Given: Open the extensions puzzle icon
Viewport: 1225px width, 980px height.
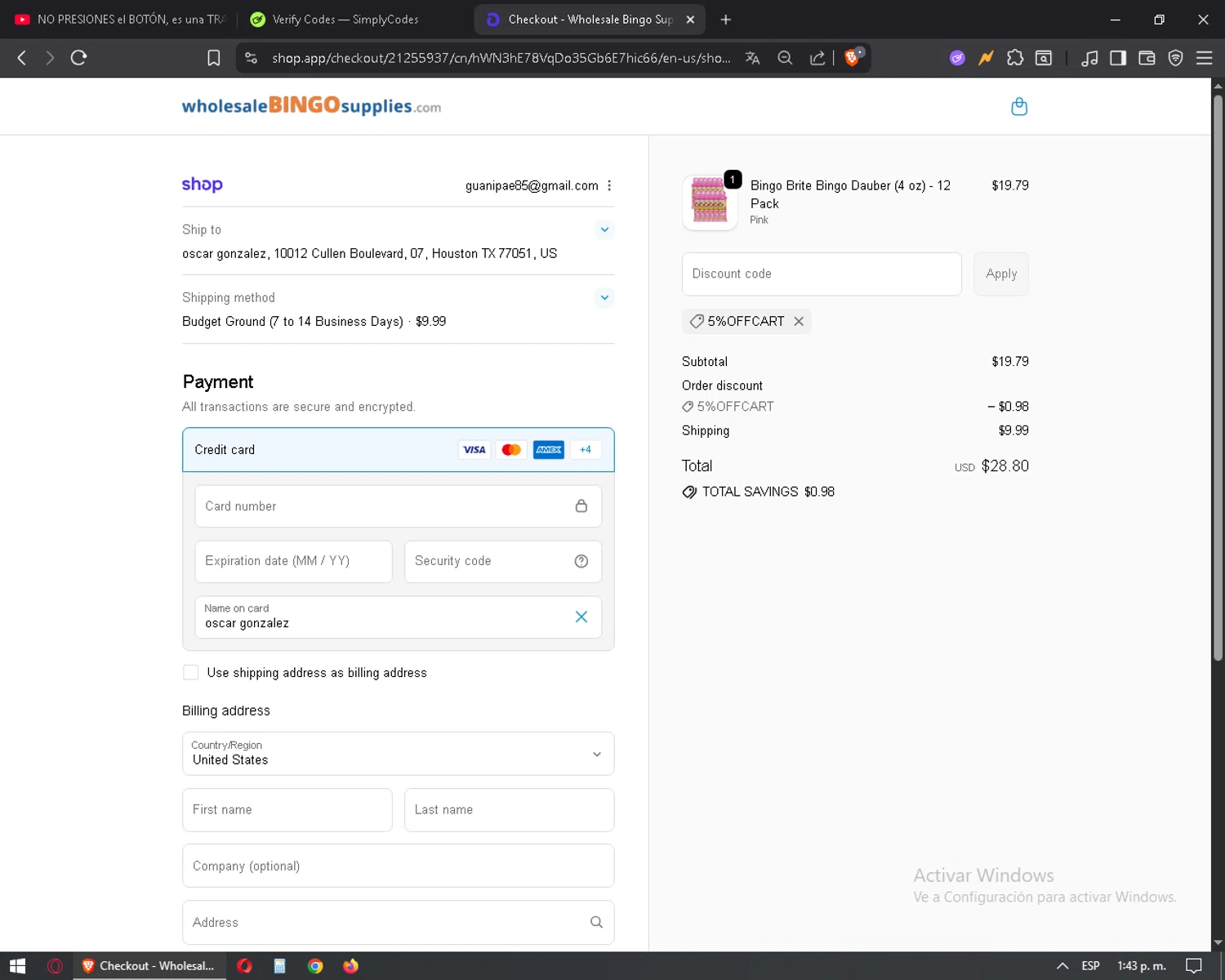Looking at the screenshot, I should [x=1015, y=58].
